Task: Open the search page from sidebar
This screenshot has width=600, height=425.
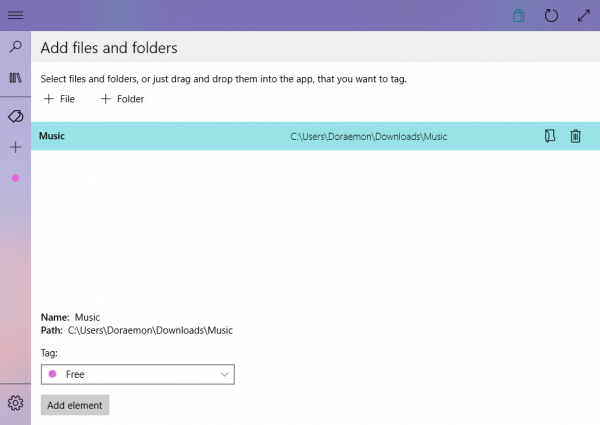Action: pyautogui.click(x=16, y=47)
